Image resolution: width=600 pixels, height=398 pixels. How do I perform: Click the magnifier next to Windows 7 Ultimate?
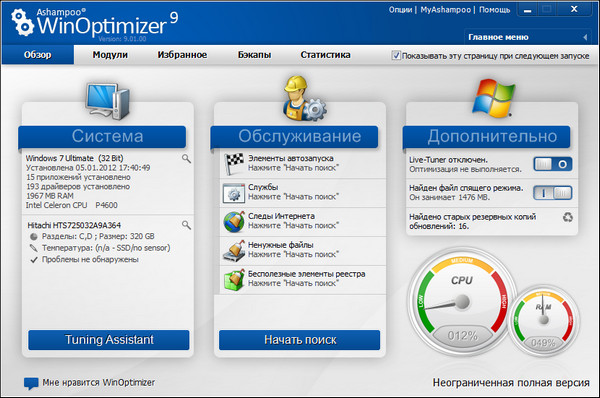(x=186, y=158)
